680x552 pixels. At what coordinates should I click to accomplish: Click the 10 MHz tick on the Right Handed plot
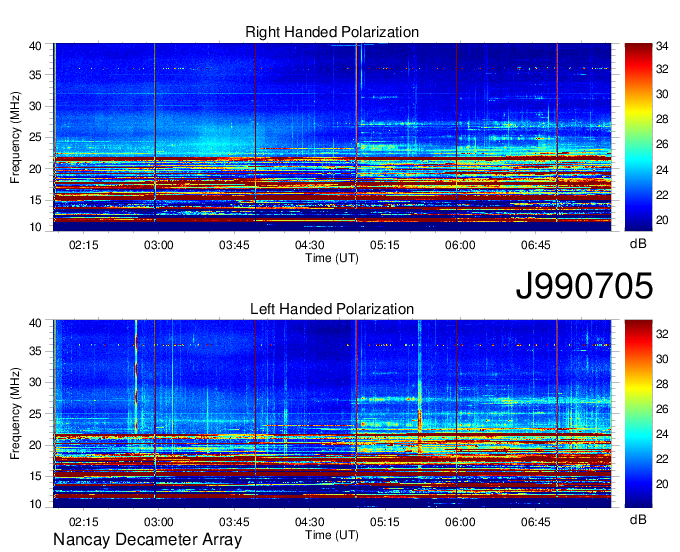(x=35, y=227)
